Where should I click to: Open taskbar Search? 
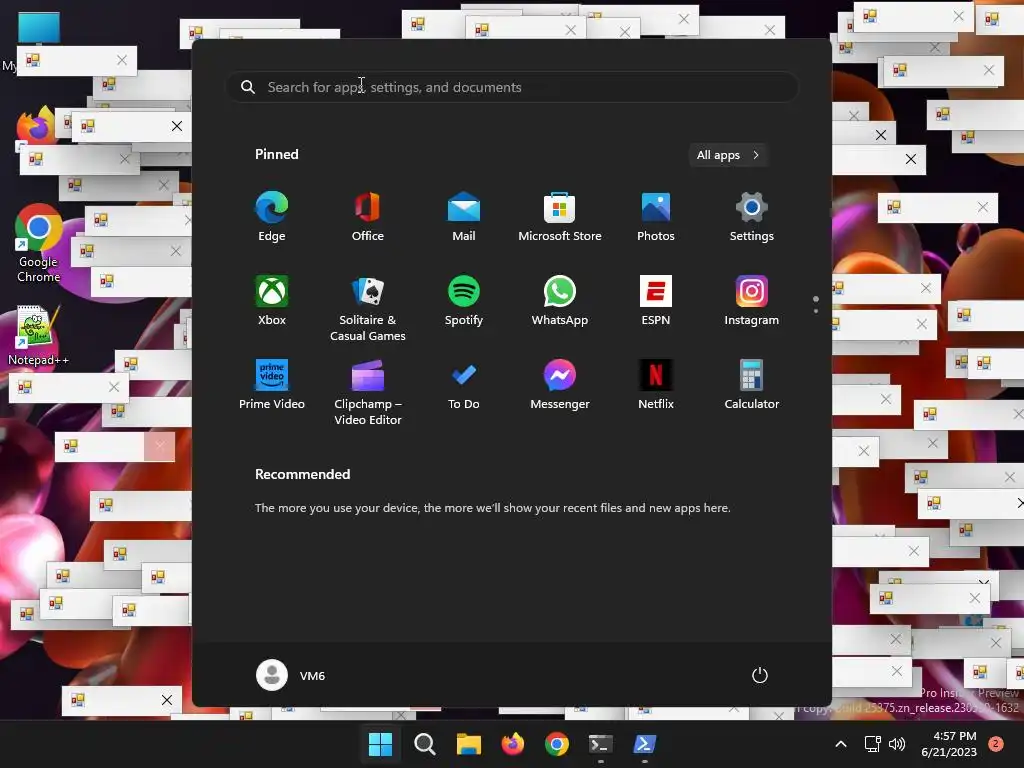click(x=424, y=744)
